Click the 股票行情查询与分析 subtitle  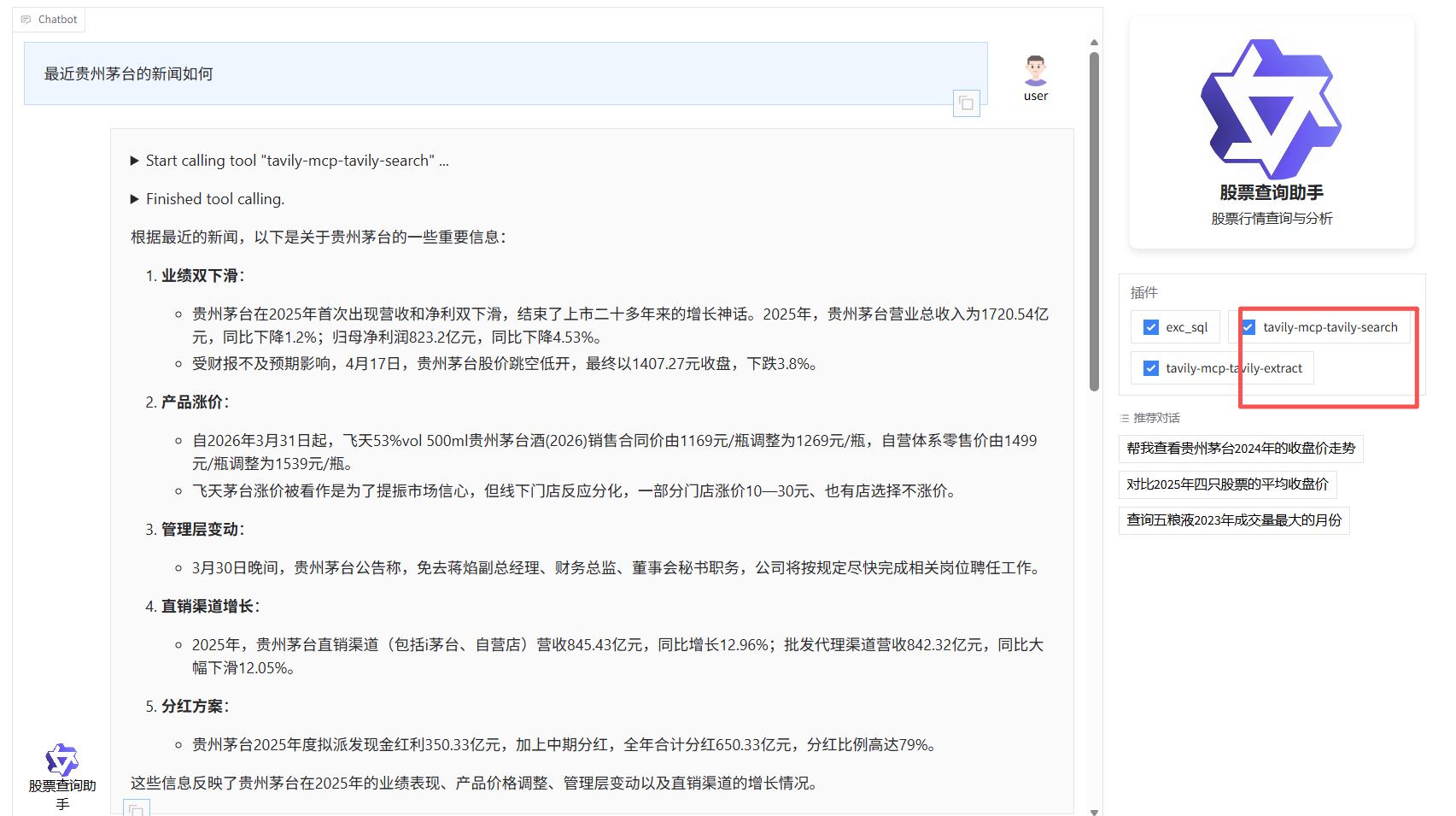pos(1272,219)
